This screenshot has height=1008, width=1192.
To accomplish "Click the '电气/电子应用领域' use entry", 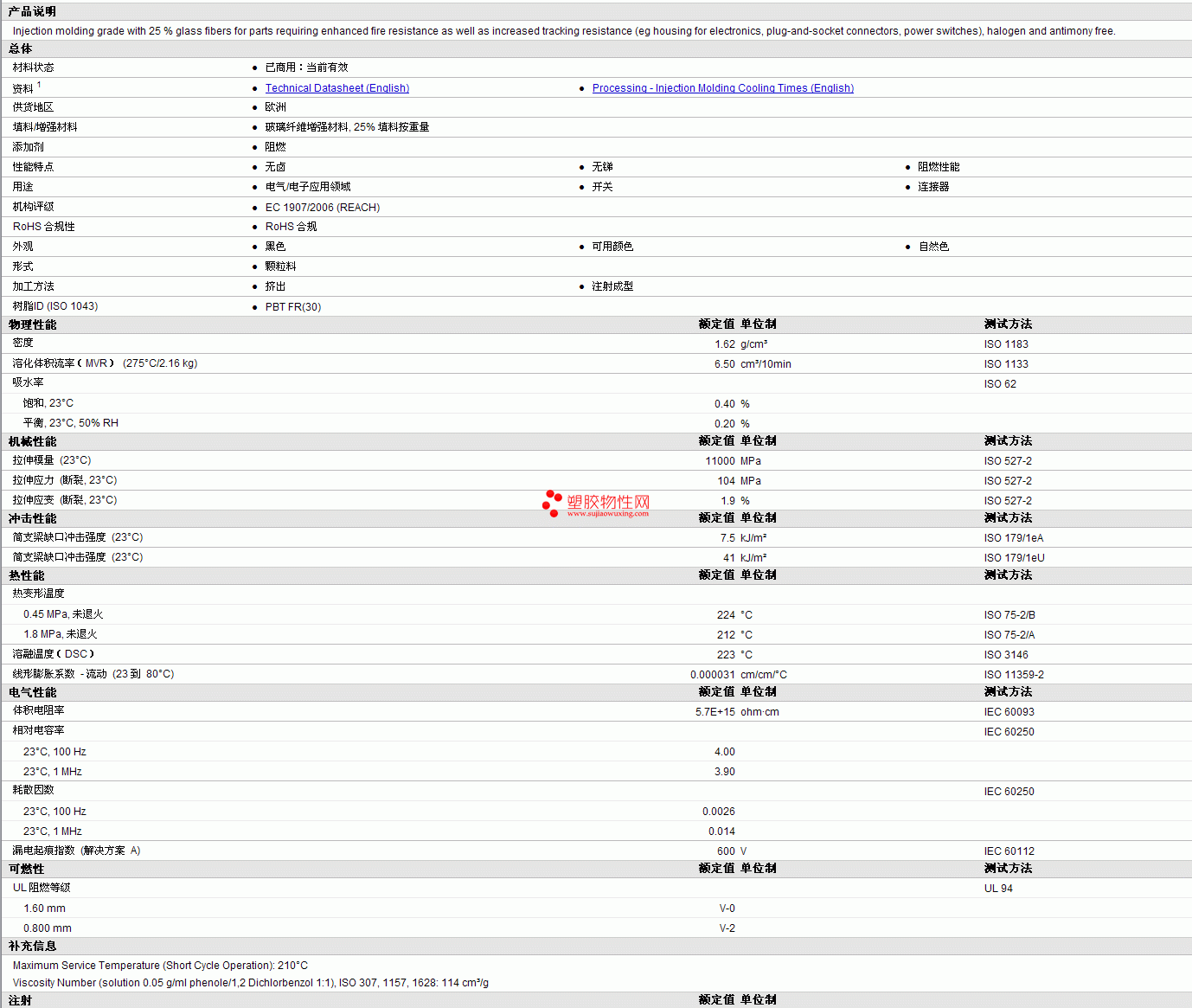I will click(x=308, y=187).
